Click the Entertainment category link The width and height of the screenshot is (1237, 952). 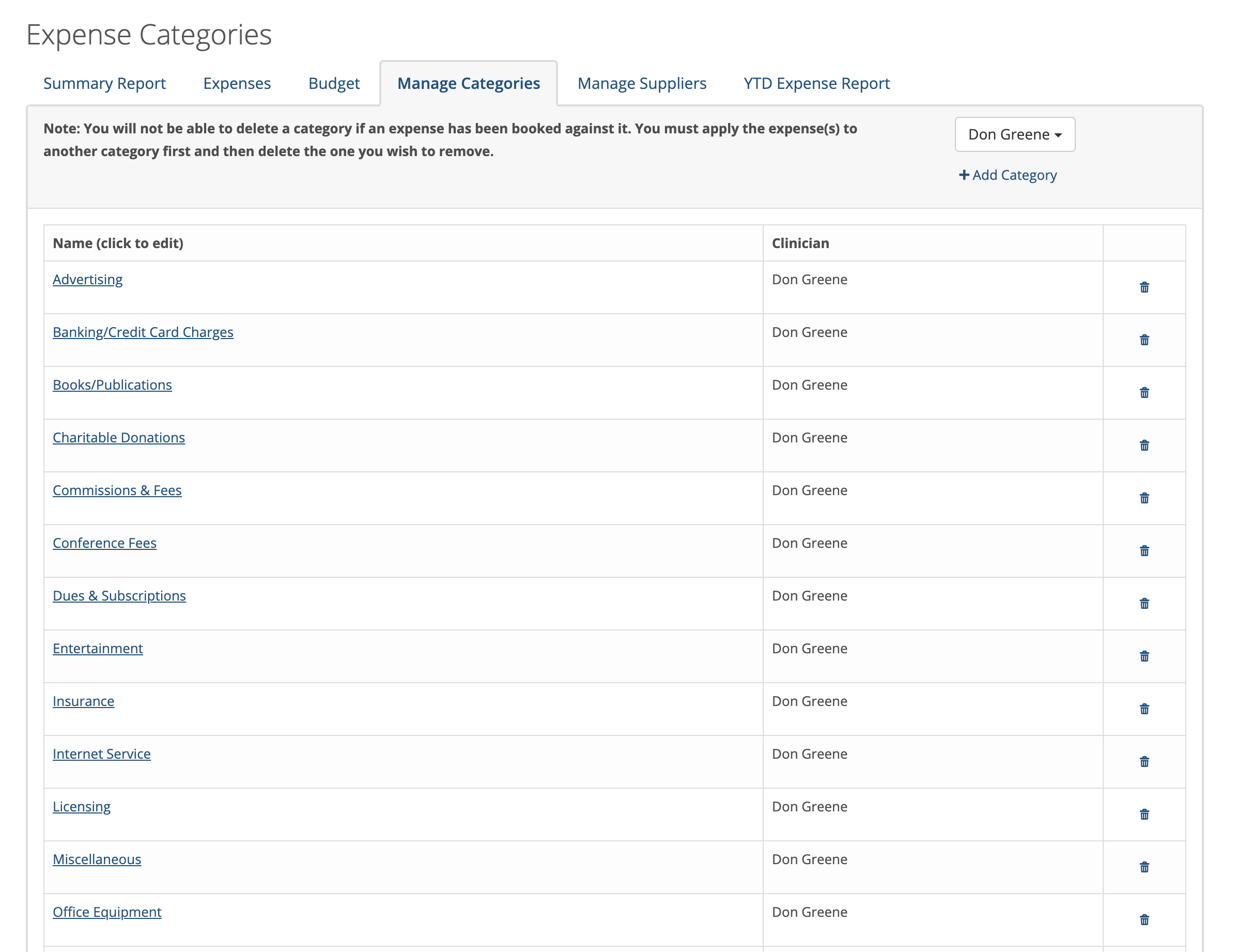pos(98,648)
